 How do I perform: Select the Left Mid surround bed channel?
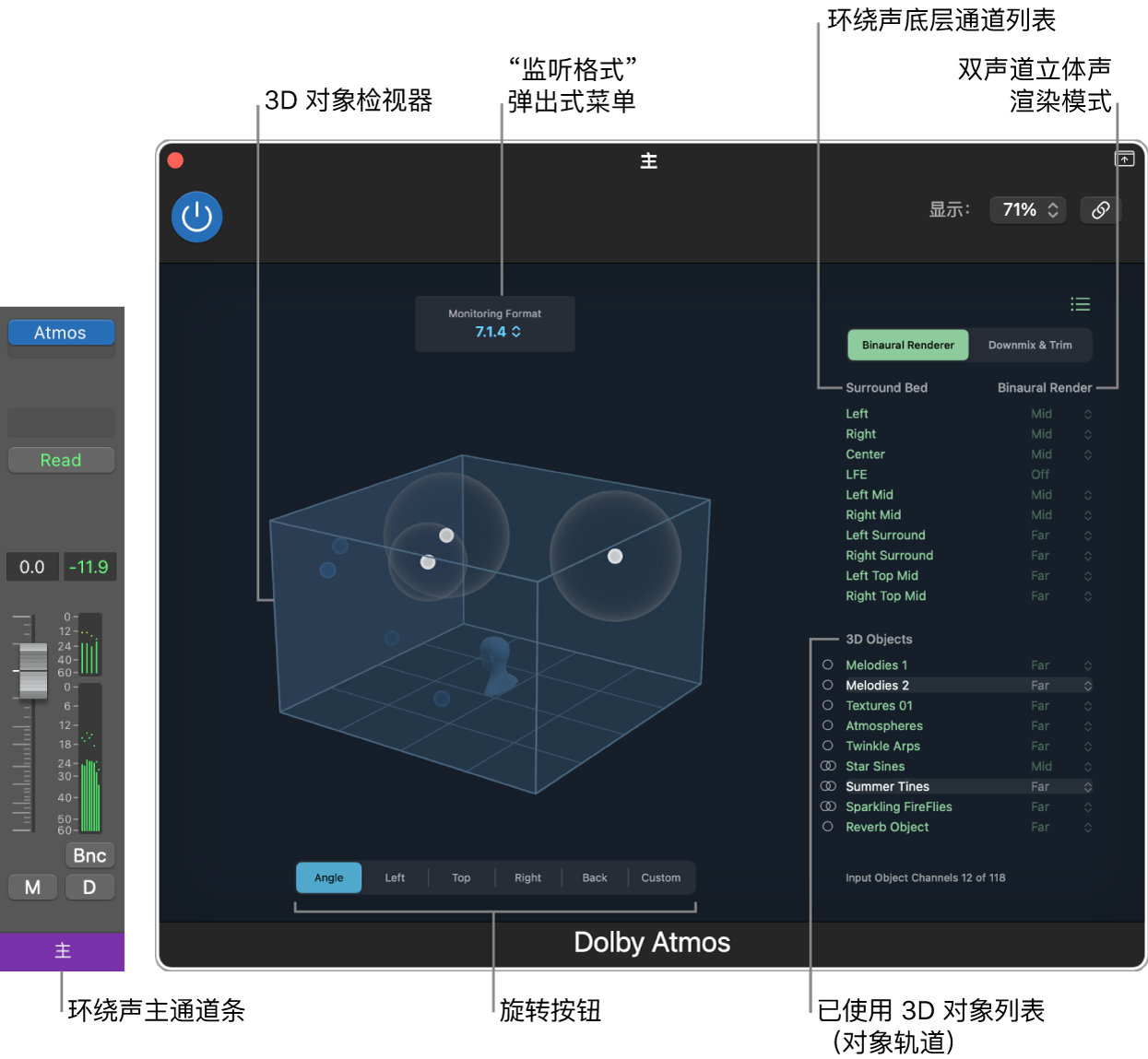(869, 495)
